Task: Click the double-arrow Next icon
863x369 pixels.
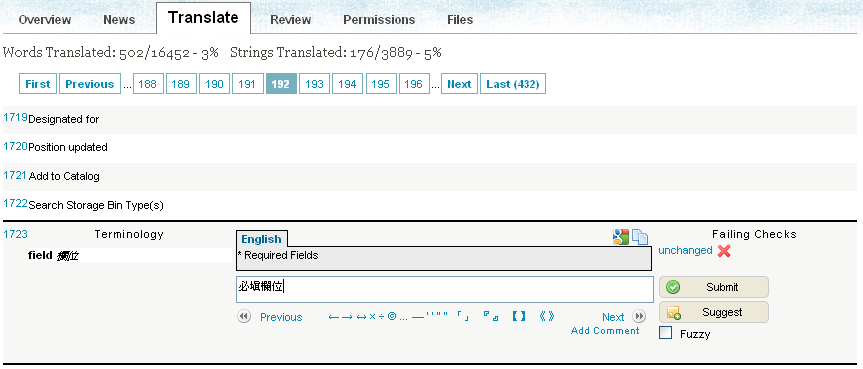Action: click(639, 317)
